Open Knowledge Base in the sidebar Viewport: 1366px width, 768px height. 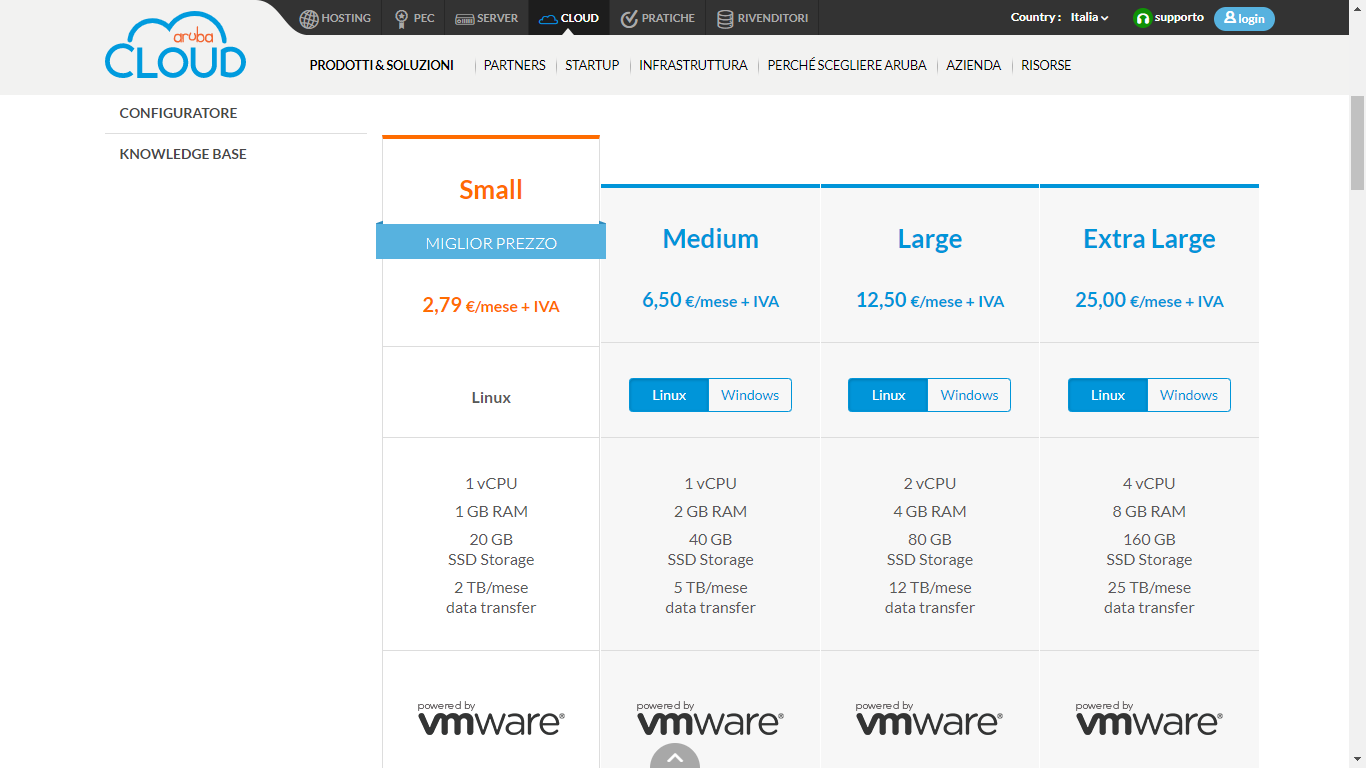[183, 154]
